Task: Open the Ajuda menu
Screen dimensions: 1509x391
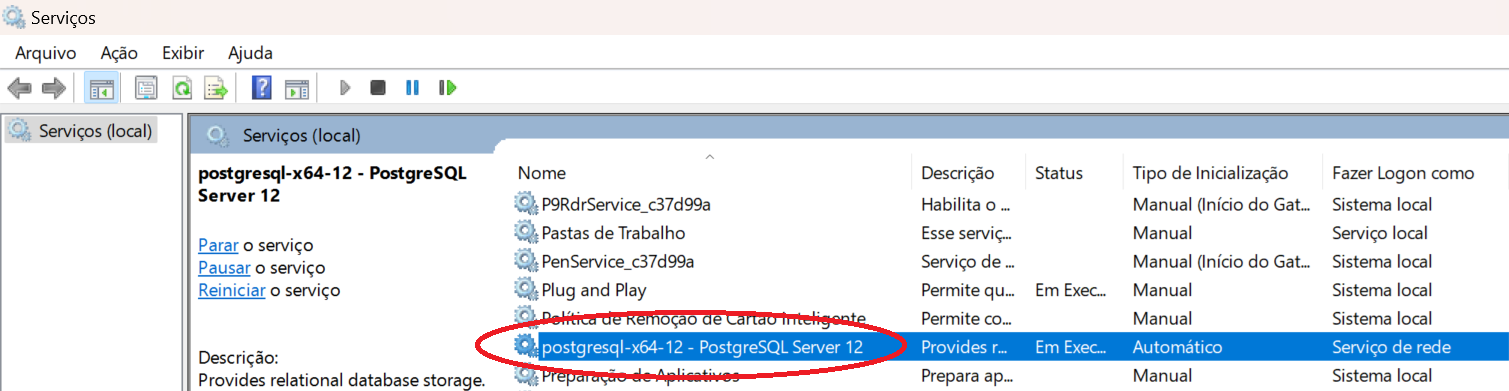Action: 250,53
